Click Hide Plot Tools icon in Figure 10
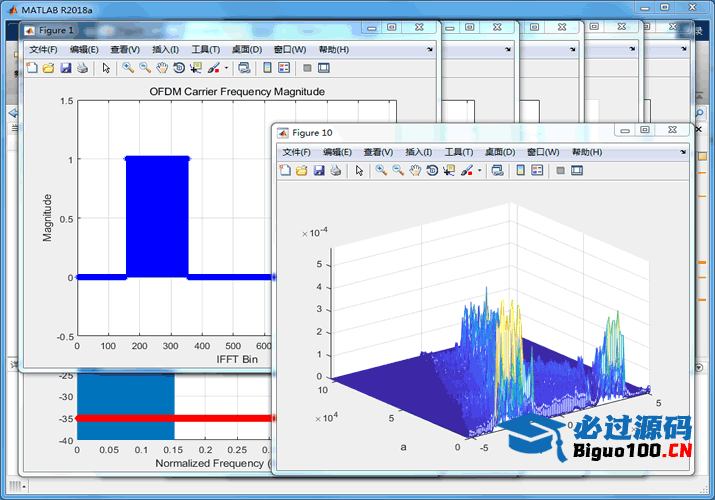Viewport: 715px width, 500px height. 560,170
